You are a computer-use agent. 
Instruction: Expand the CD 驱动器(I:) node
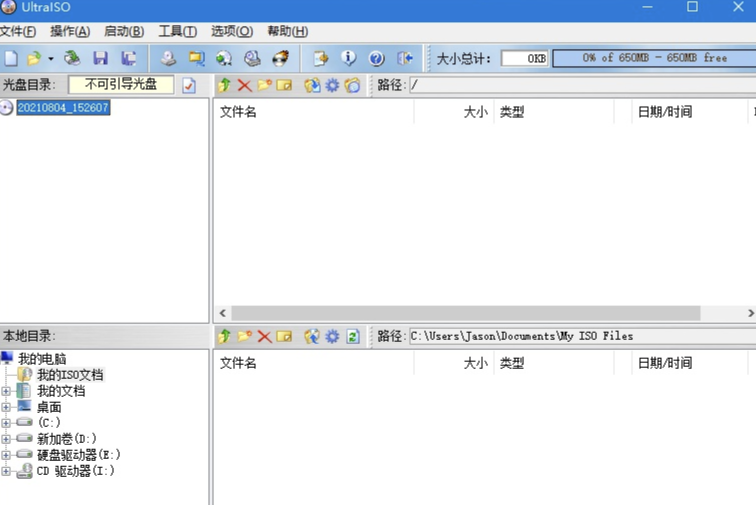pyautogui.click(x=6, y=471)
